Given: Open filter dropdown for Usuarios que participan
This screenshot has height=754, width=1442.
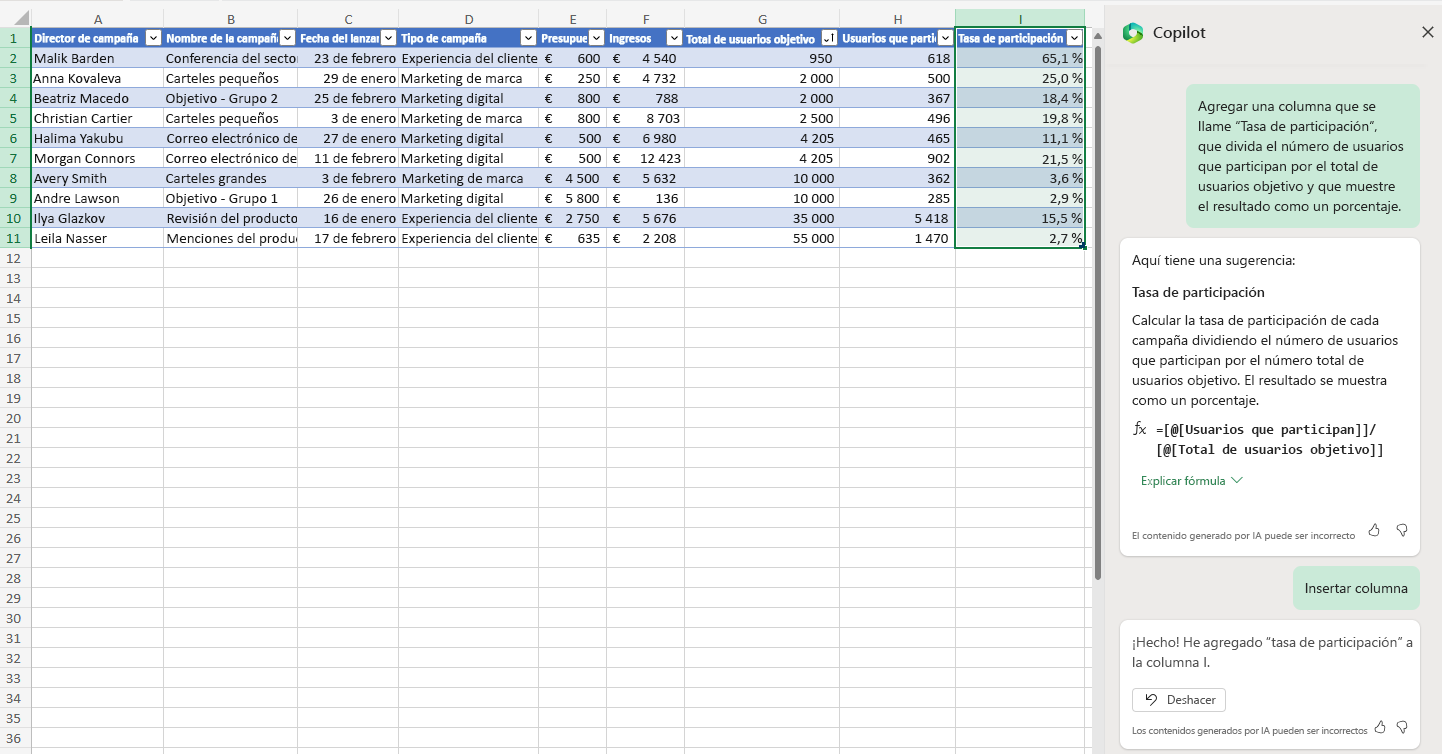Looking at the screenshot, I should (945, 38).
